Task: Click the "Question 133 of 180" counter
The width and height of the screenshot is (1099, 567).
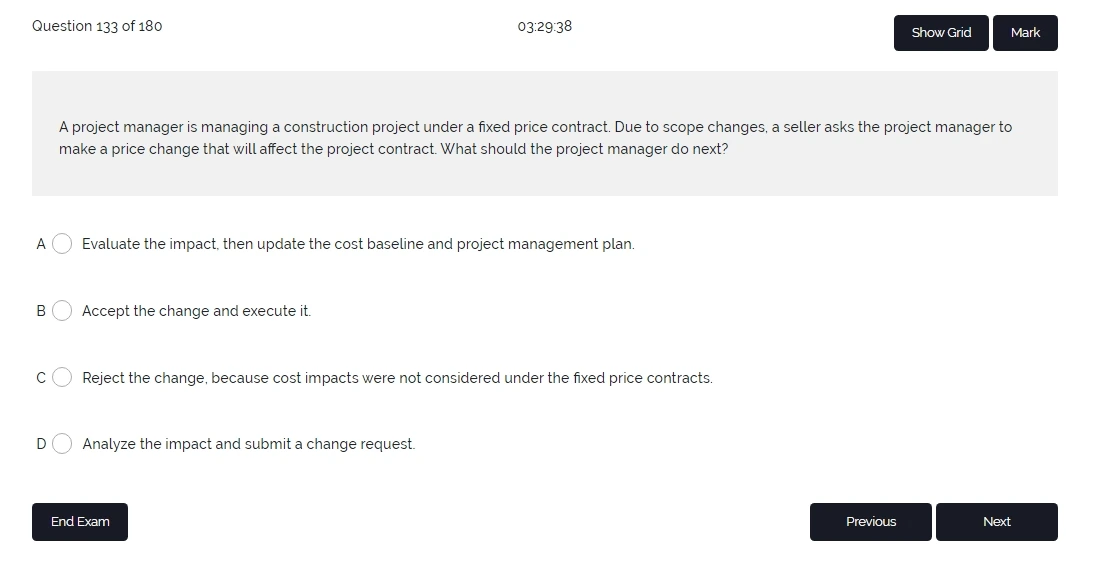Action: point(97,26)
